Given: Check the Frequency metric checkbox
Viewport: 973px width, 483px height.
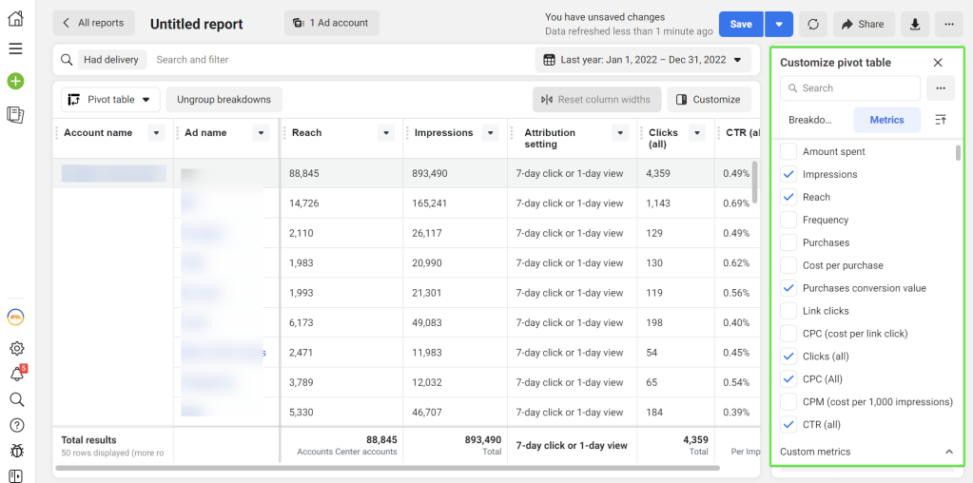Looking at the screenshot, I should (x=788, y=220).
